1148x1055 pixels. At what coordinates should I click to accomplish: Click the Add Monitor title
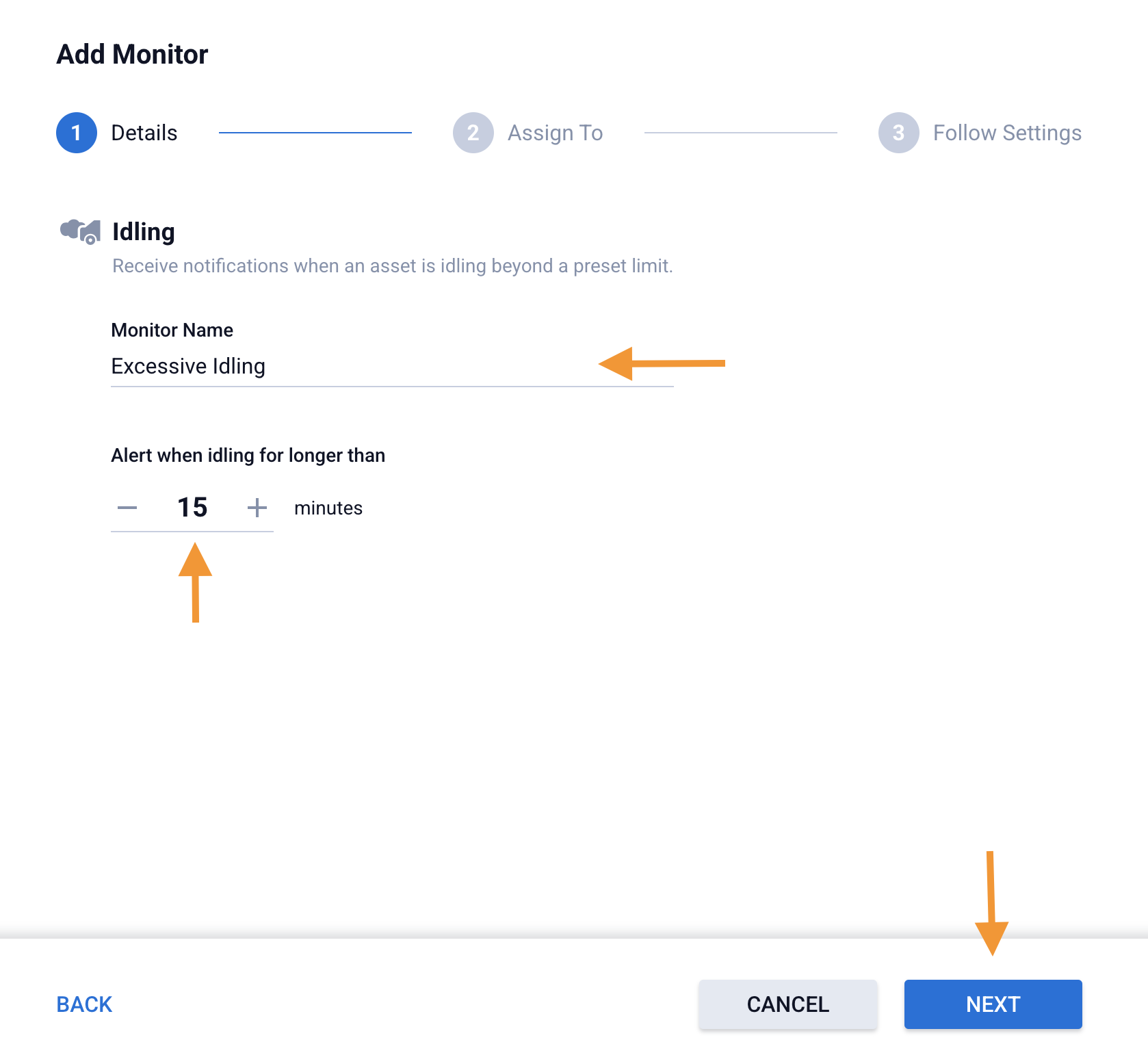132,55
